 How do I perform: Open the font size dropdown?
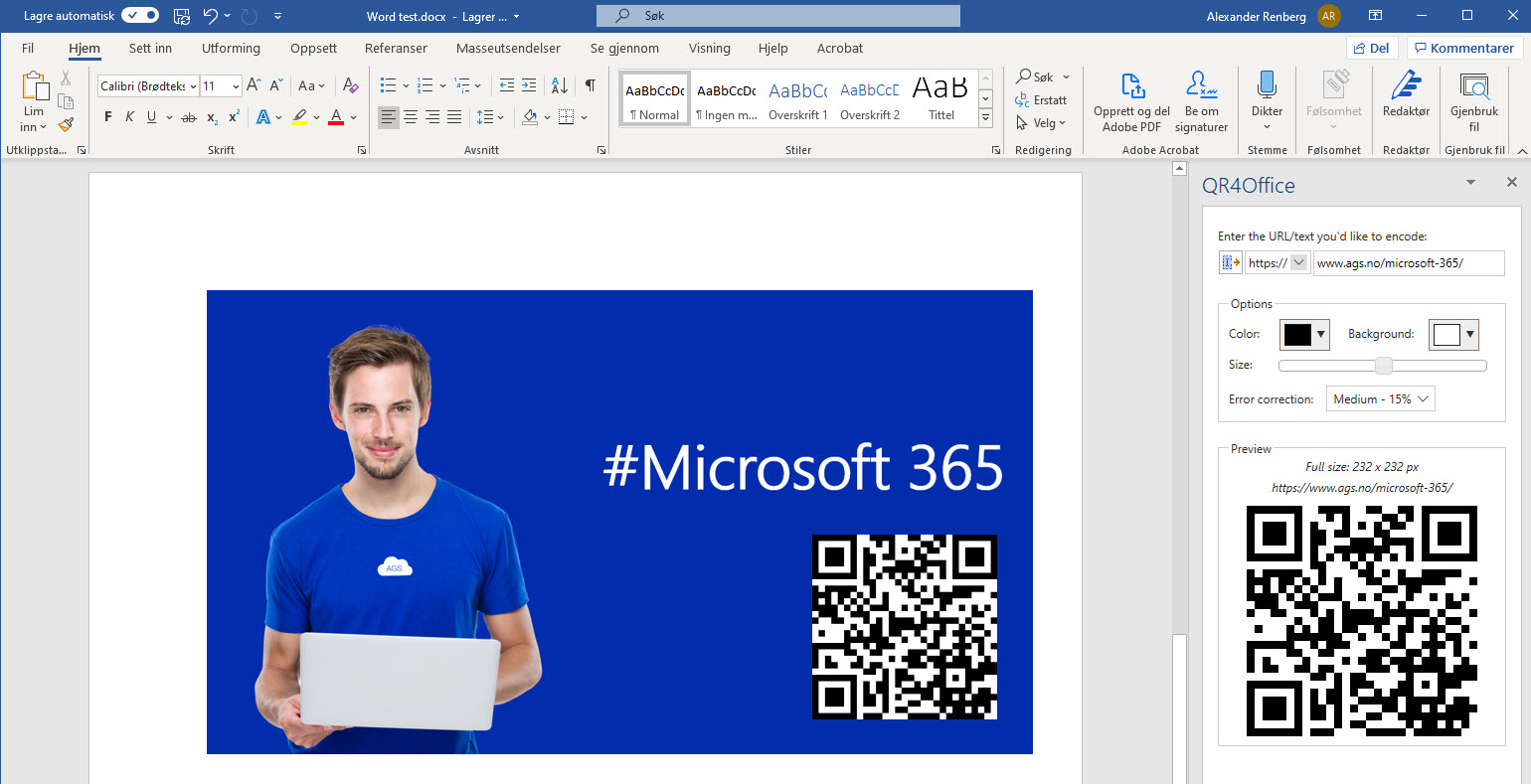235,85
